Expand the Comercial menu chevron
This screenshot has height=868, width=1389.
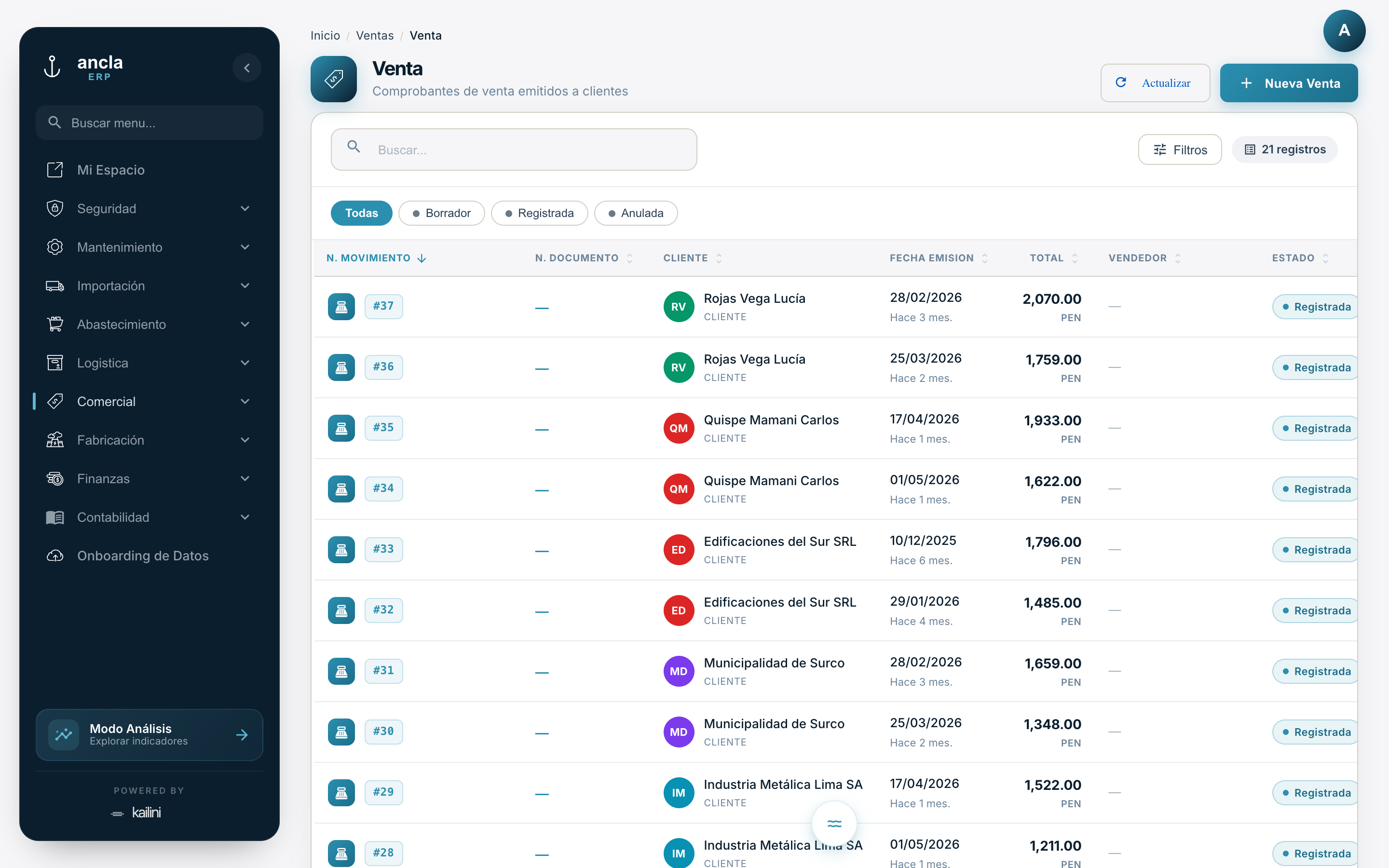245,401
